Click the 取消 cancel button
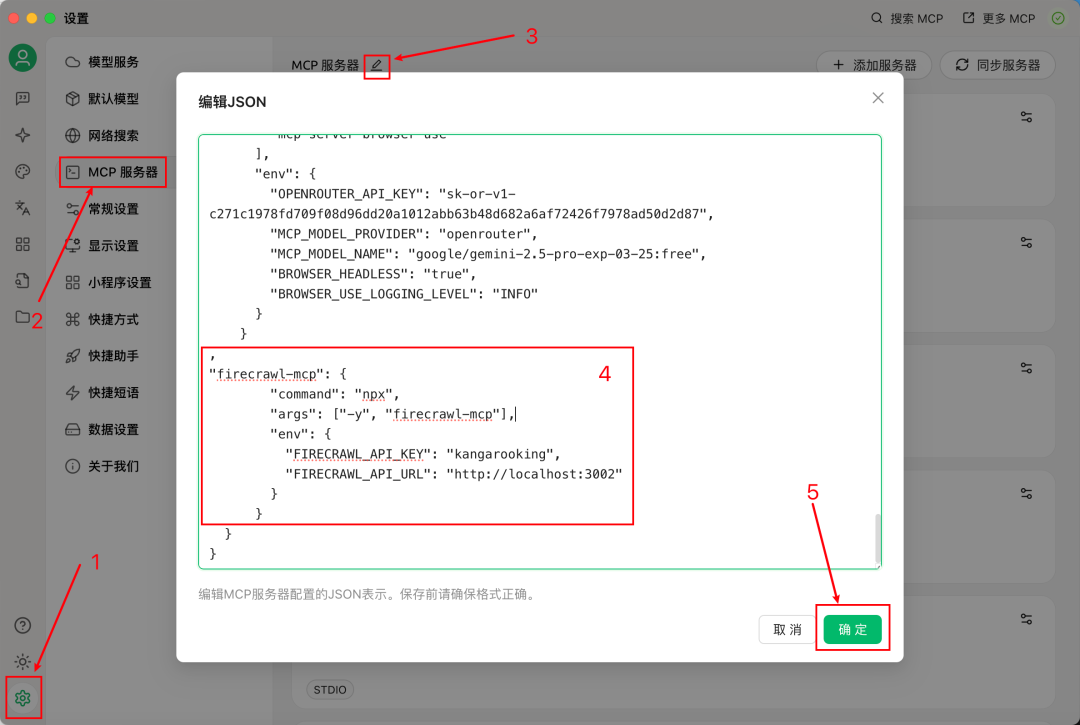The image size is (1080, 725). [787, 629]
